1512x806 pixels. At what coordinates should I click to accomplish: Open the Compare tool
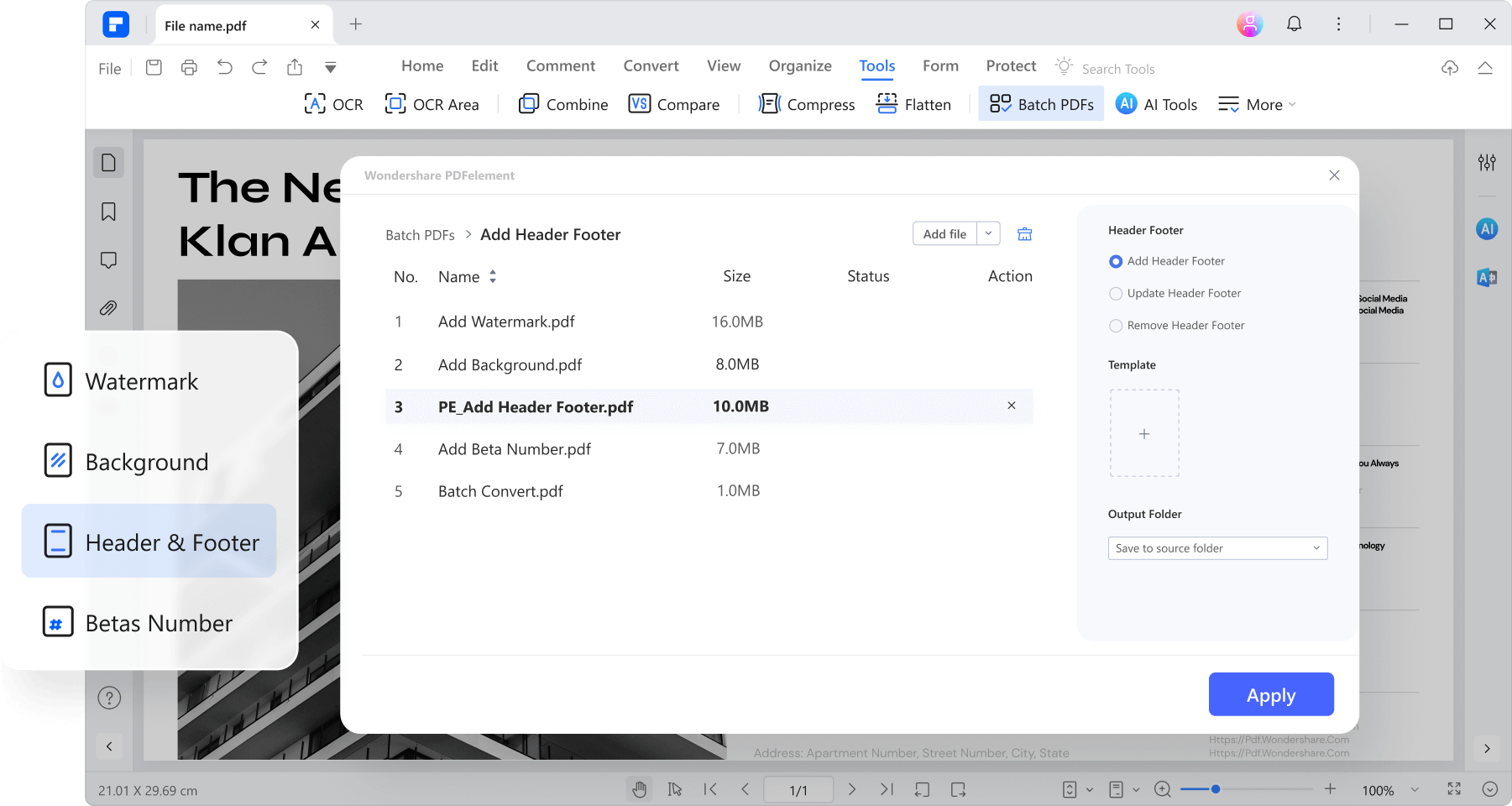(674, 104)
